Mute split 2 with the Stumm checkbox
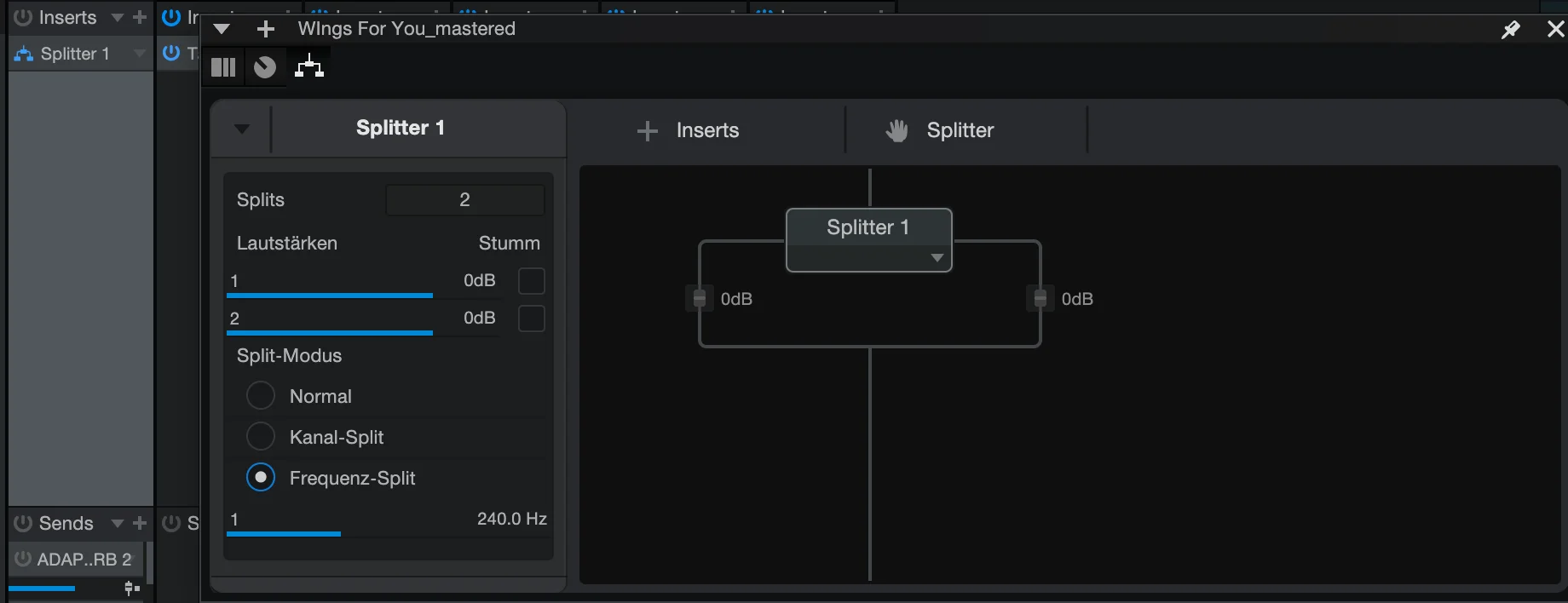 (x=532, y=318)
